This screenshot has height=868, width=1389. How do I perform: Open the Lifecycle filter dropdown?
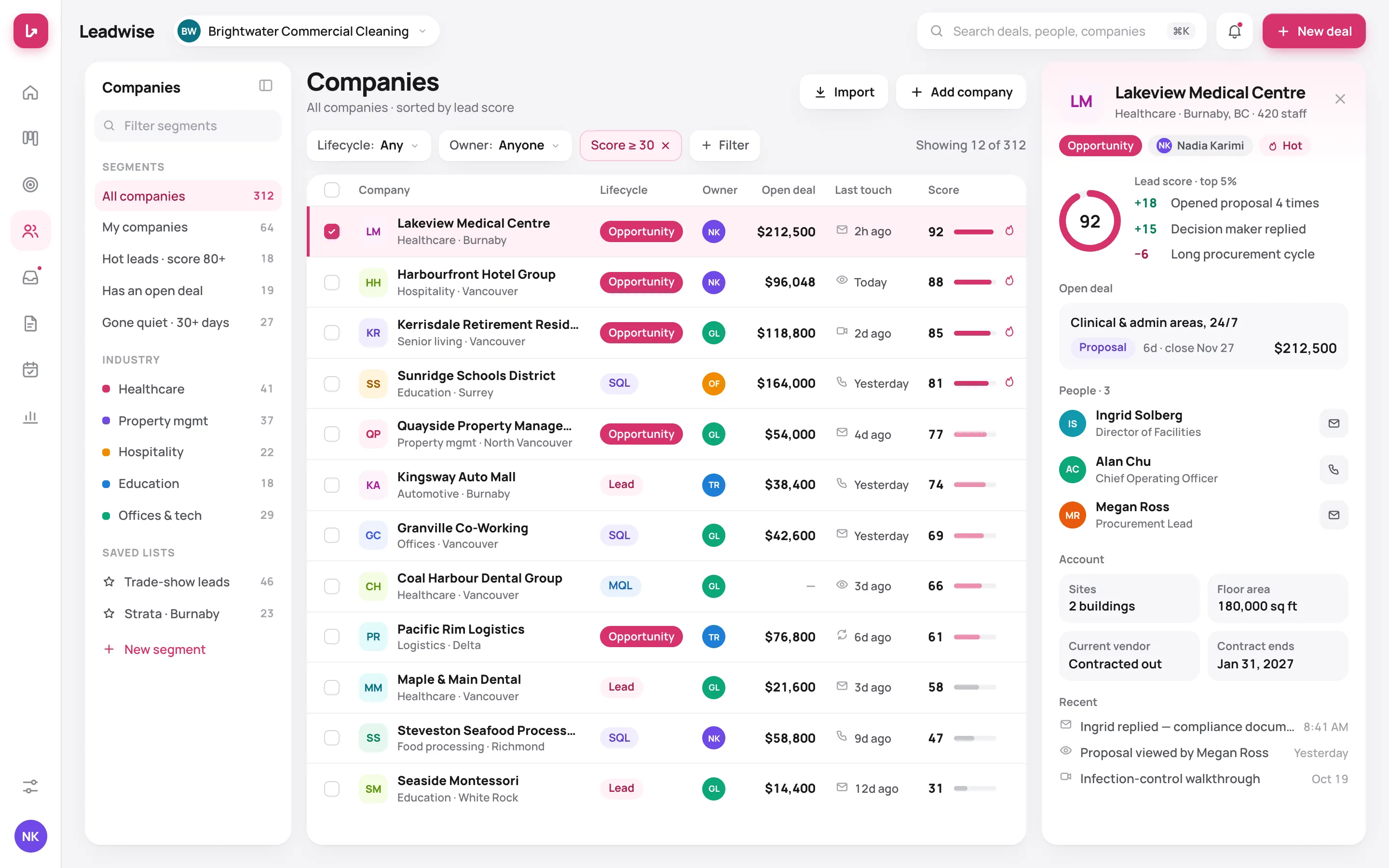[368, 146]
